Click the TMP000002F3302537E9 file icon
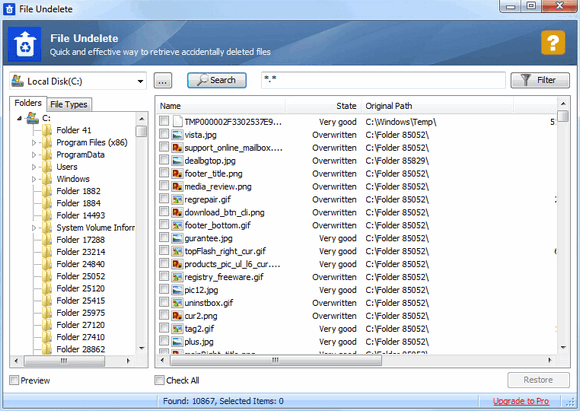 178,121
